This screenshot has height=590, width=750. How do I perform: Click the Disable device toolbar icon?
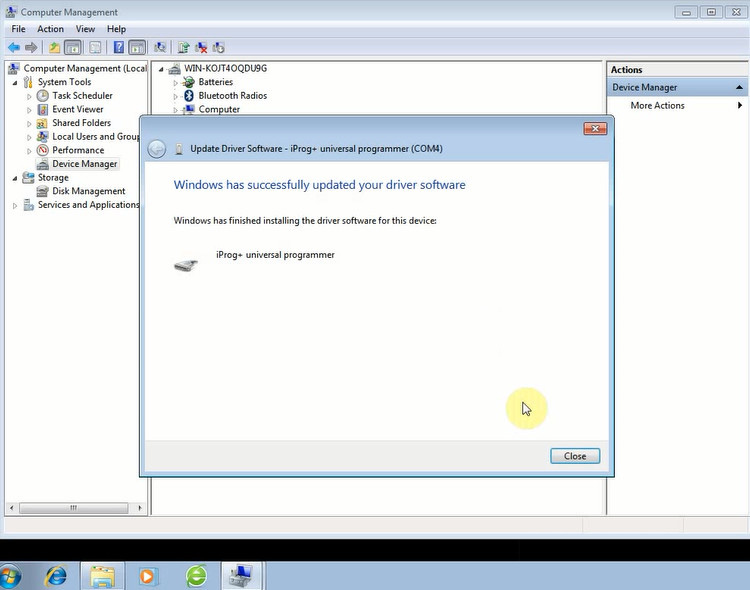click(x=219, y=47)
